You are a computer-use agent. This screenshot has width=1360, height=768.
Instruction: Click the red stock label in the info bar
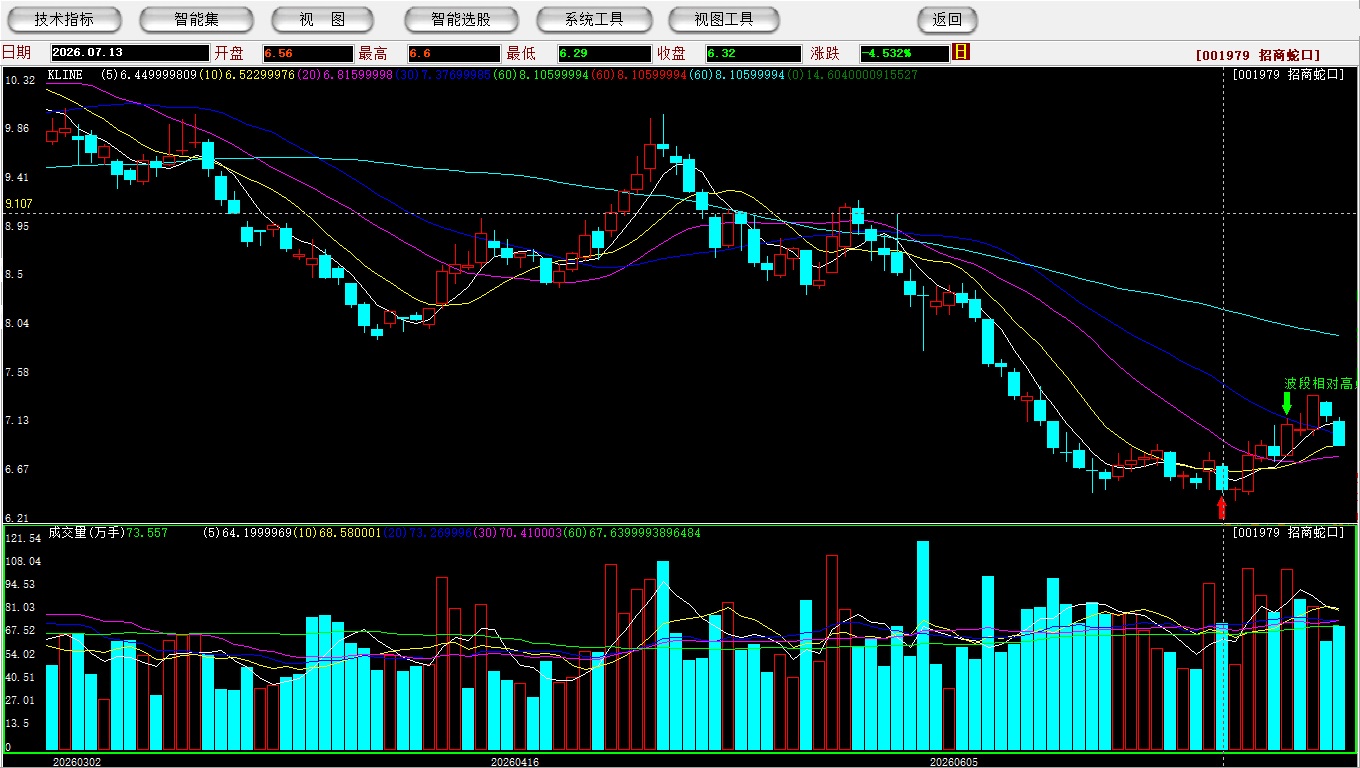point(1257,55)
